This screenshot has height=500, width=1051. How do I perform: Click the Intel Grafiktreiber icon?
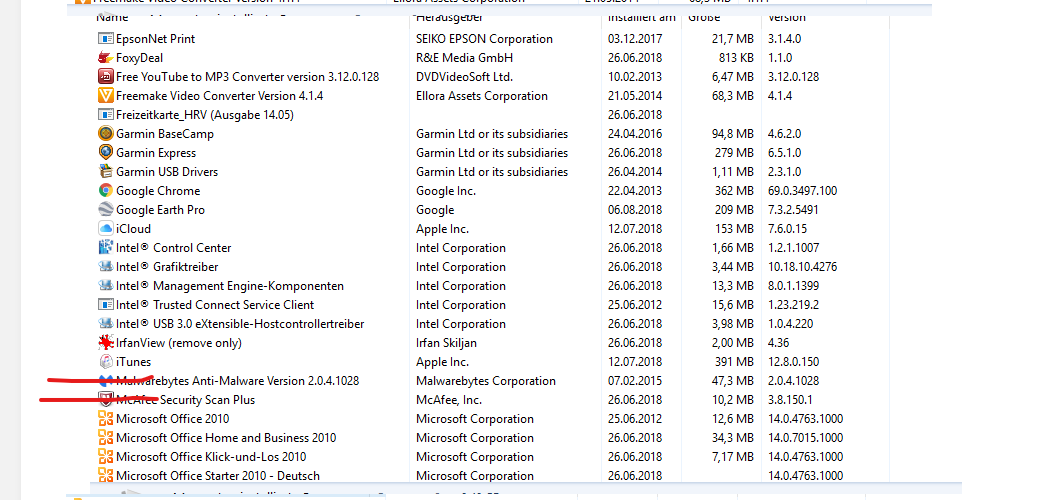point(105,267)
